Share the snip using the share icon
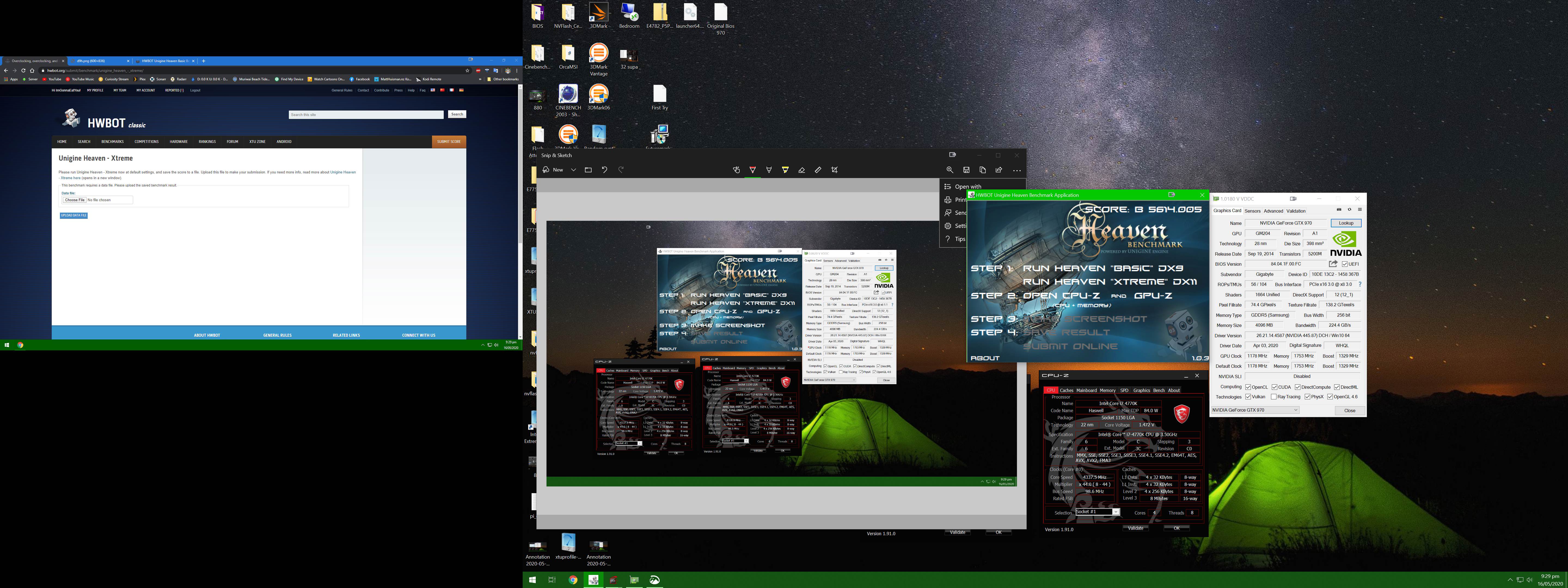Image resolution: width=1568 pixels, height=588 pixels. (999, 170)
